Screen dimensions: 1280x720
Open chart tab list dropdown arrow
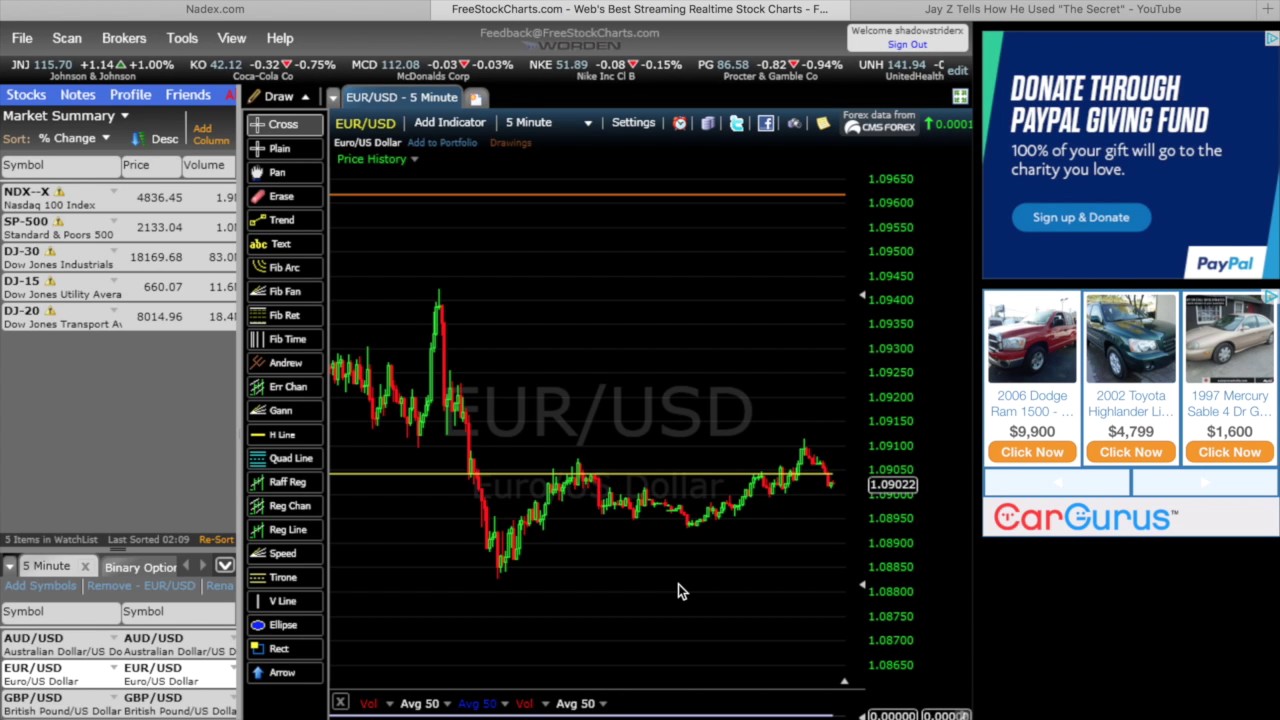[333, 98]
